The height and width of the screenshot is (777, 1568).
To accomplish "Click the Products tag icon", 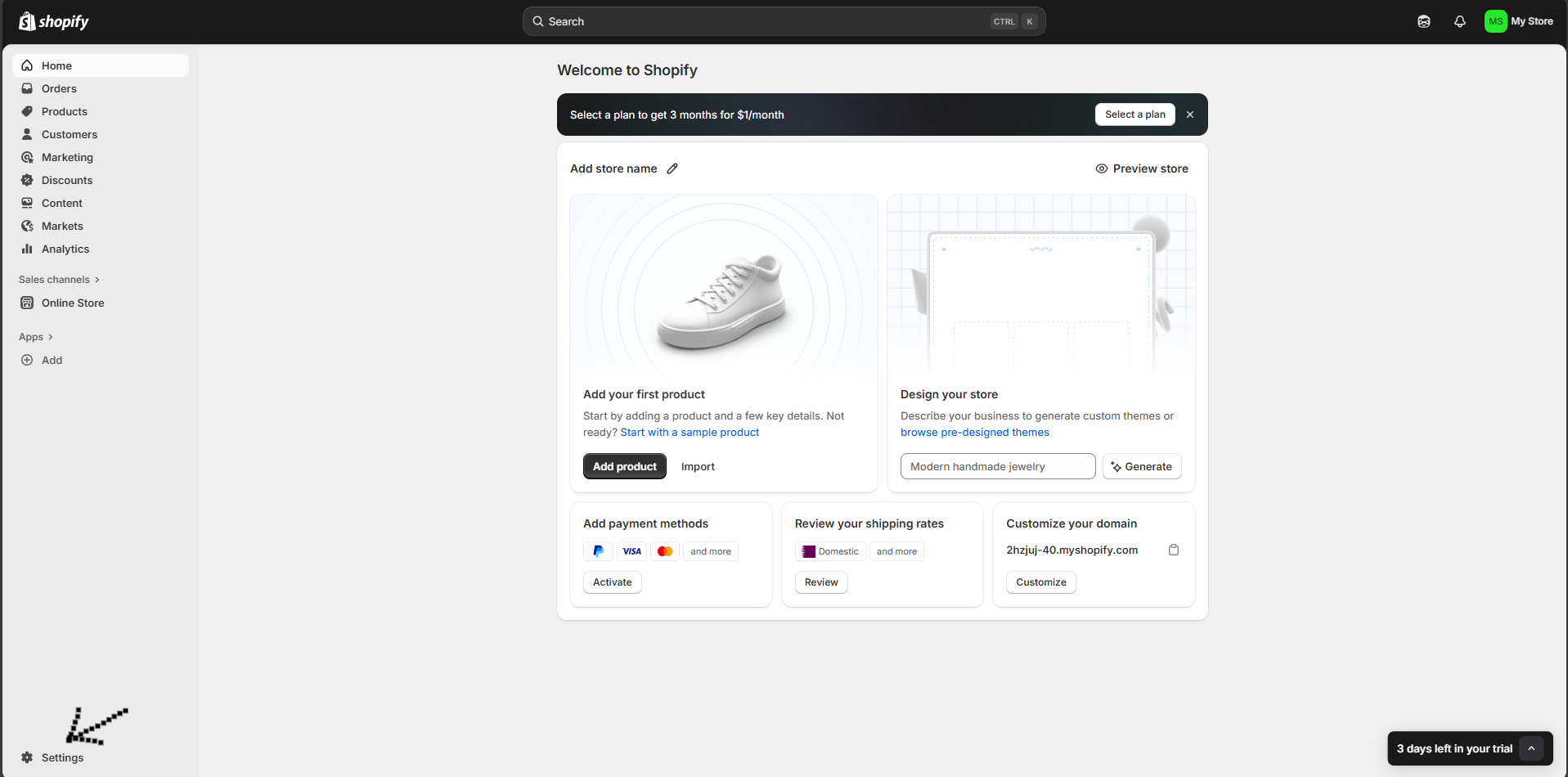I will 27,111.
